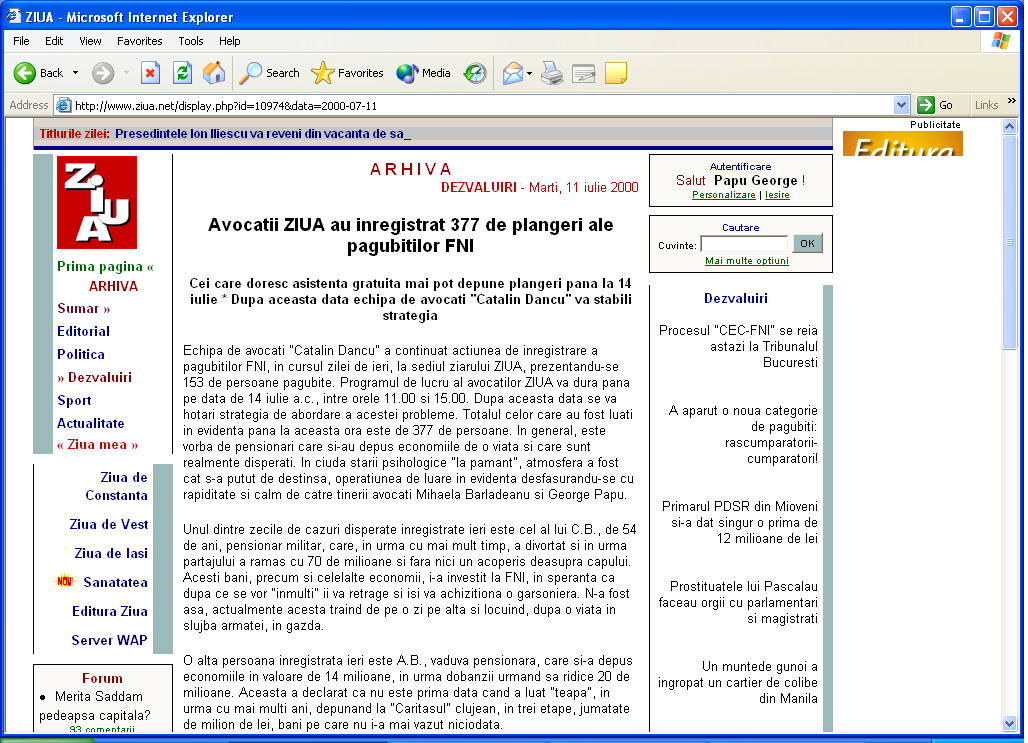Open the View menu

pos(90,41)
